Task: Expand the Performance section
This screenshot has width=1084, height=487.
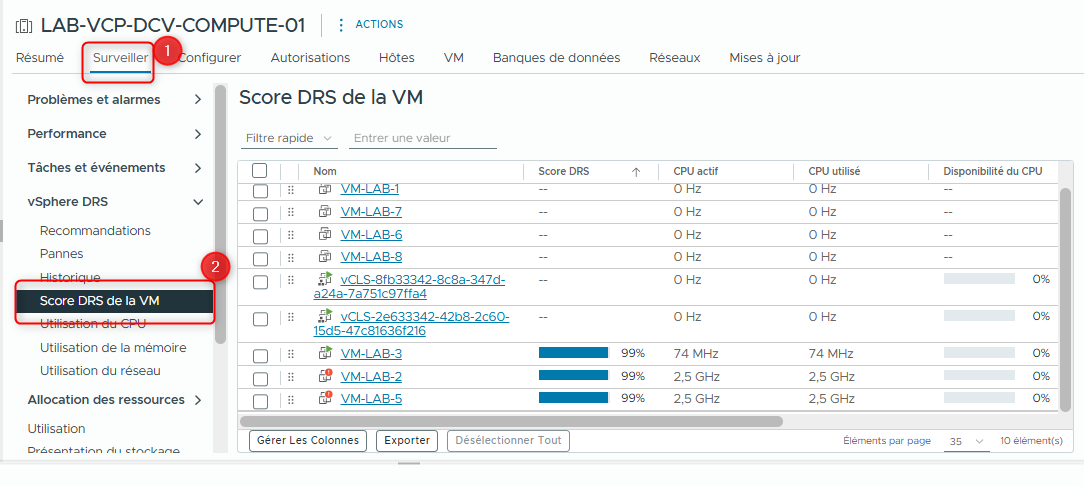Action: pos(198,134)
